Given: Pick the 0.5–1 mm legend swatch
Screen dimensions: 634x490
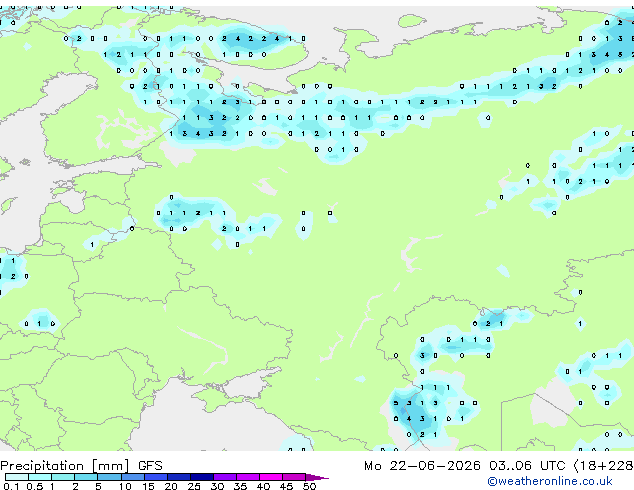Looking at the screenshot, I should (x=40, y=477).
